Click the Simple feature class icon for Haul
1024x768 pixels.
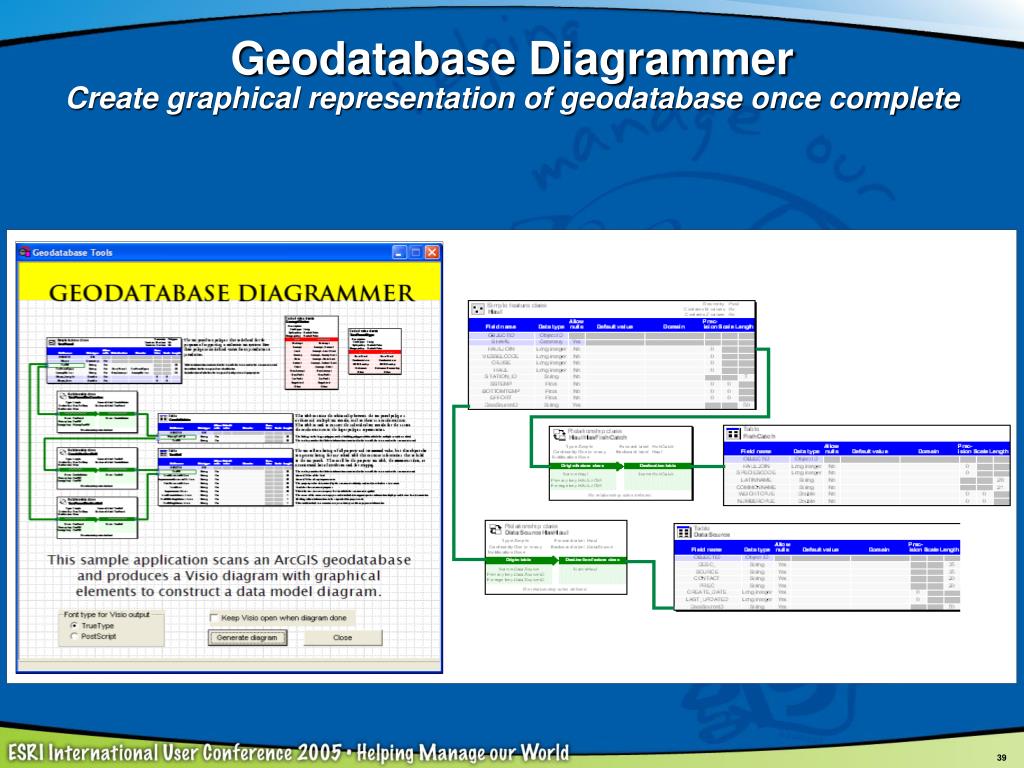point(477,309)
